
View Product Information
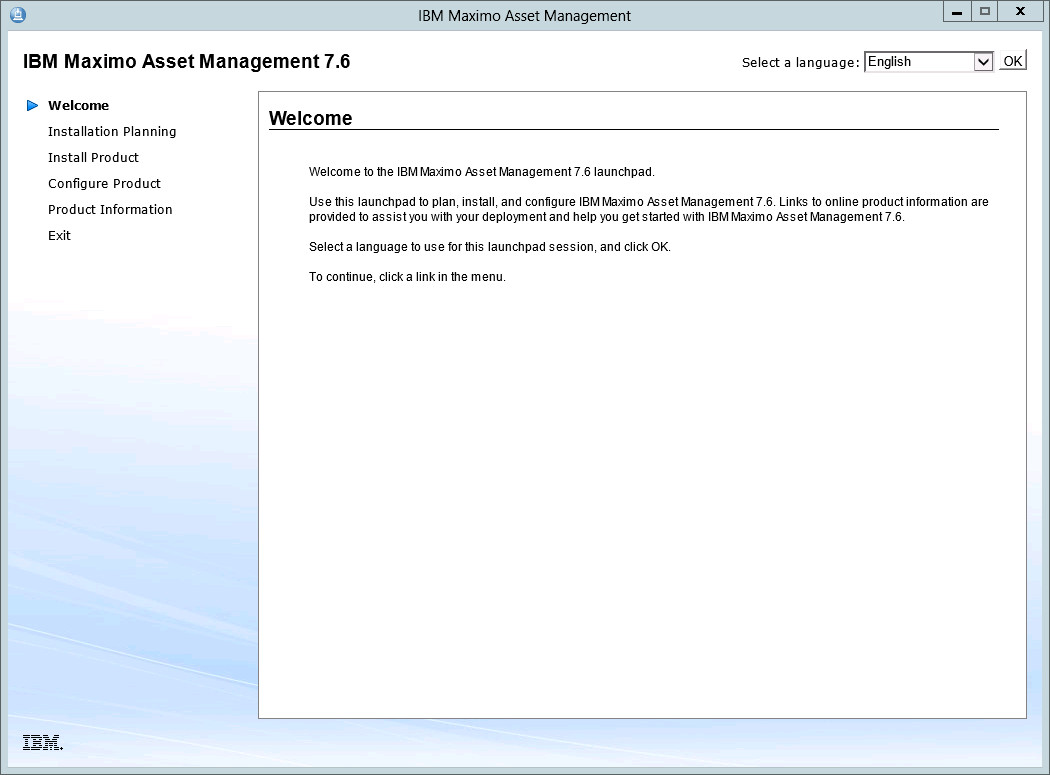coord(110,209)
